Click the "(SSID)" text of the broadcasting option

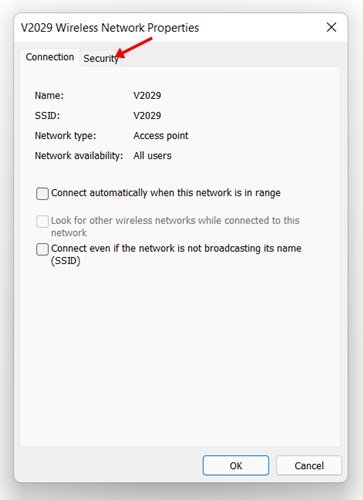(66, 261)
